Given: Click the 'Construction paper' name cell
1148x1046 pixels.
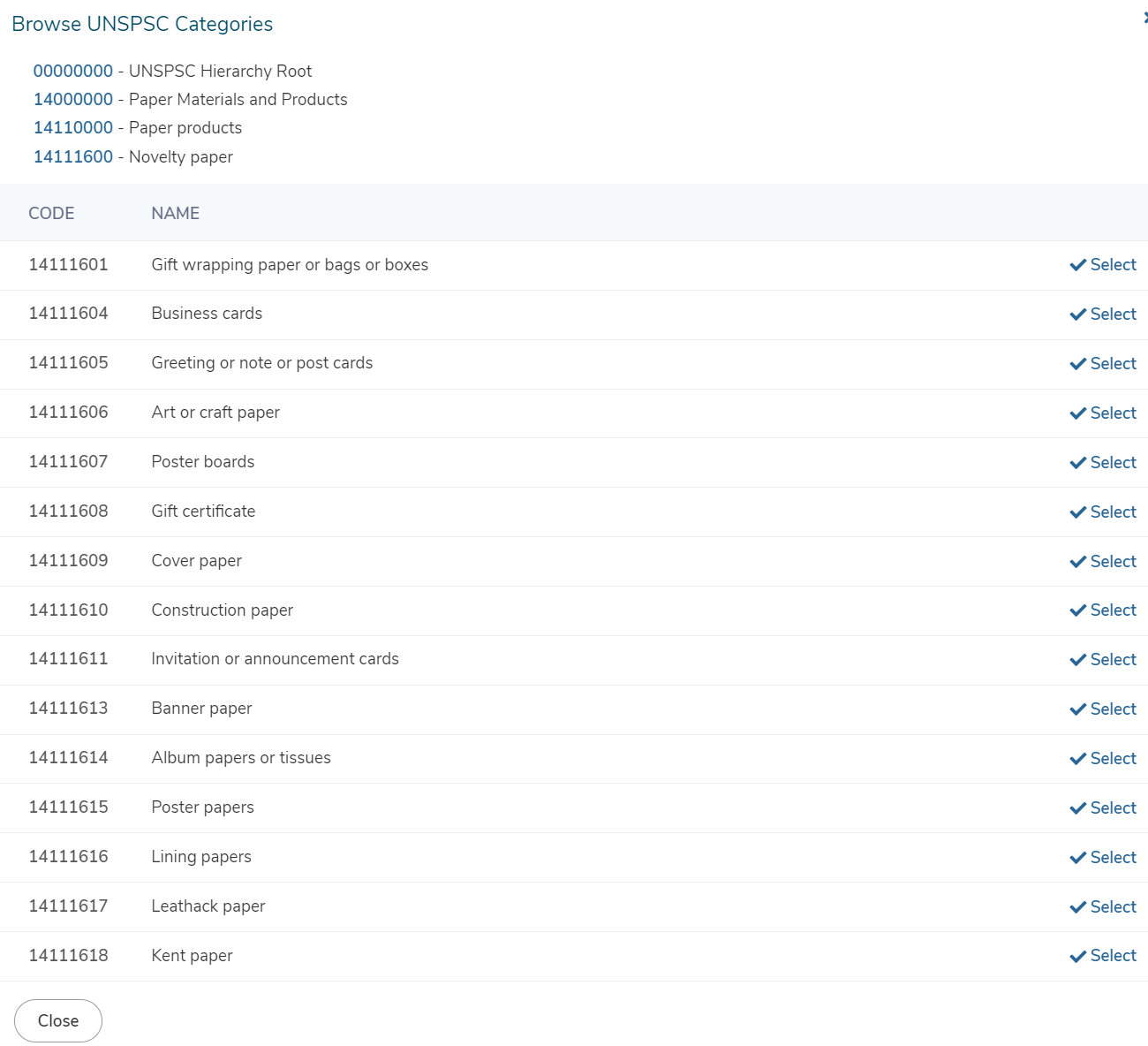Looking at the screenshot, I should point(222,610).
